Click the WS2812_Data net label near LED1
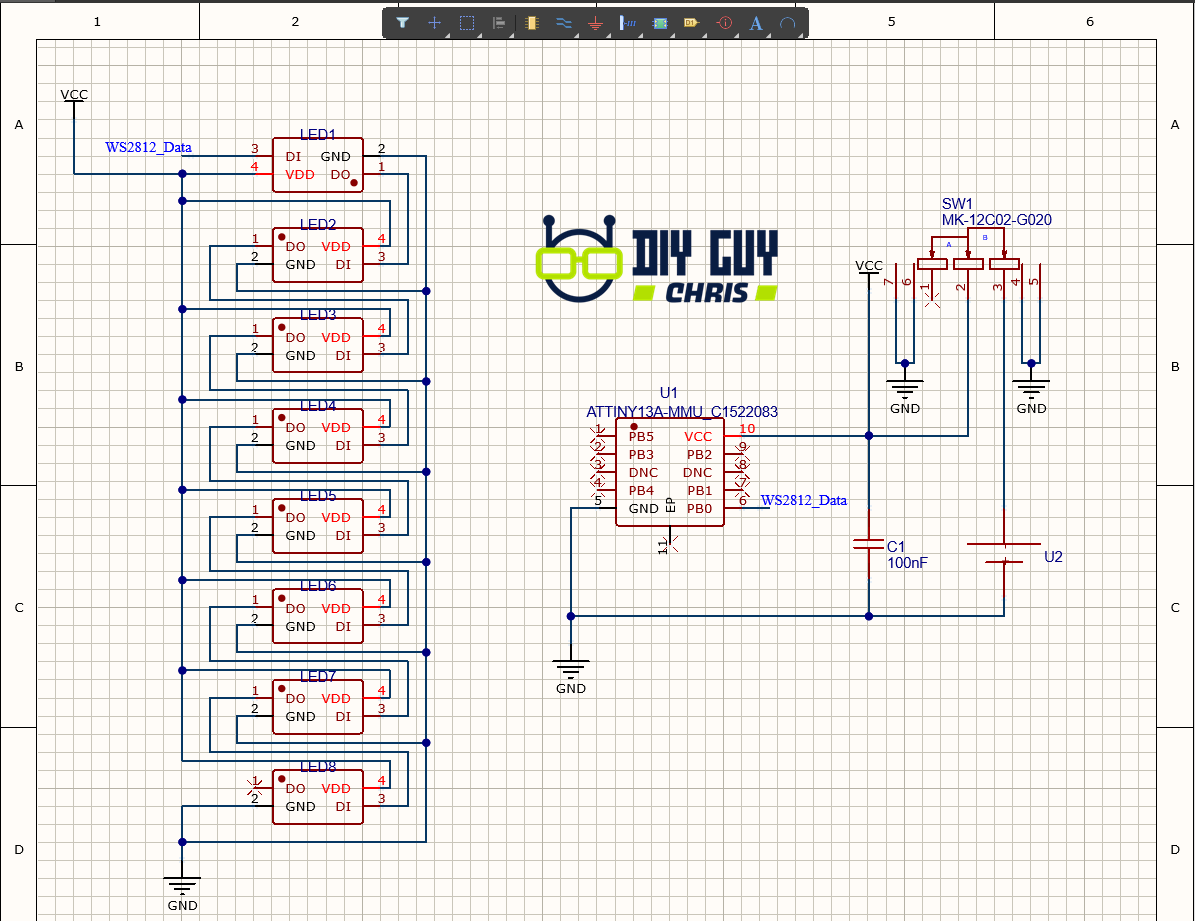Screen dimensions: 1195x921 click(149, 147)
